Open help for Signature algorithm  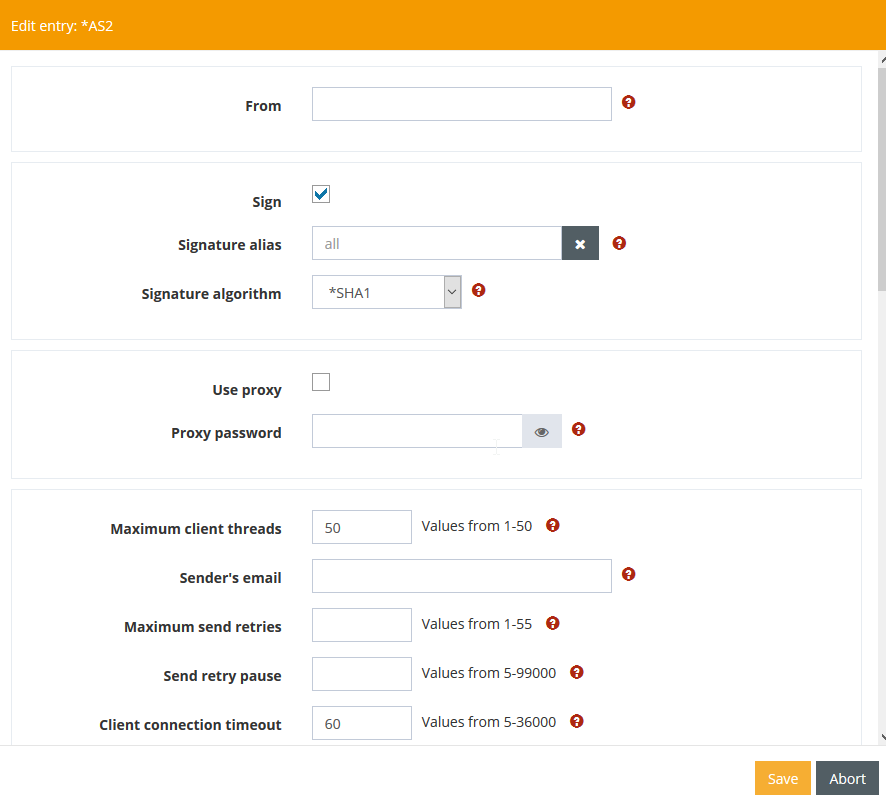[x=478, y=291]
